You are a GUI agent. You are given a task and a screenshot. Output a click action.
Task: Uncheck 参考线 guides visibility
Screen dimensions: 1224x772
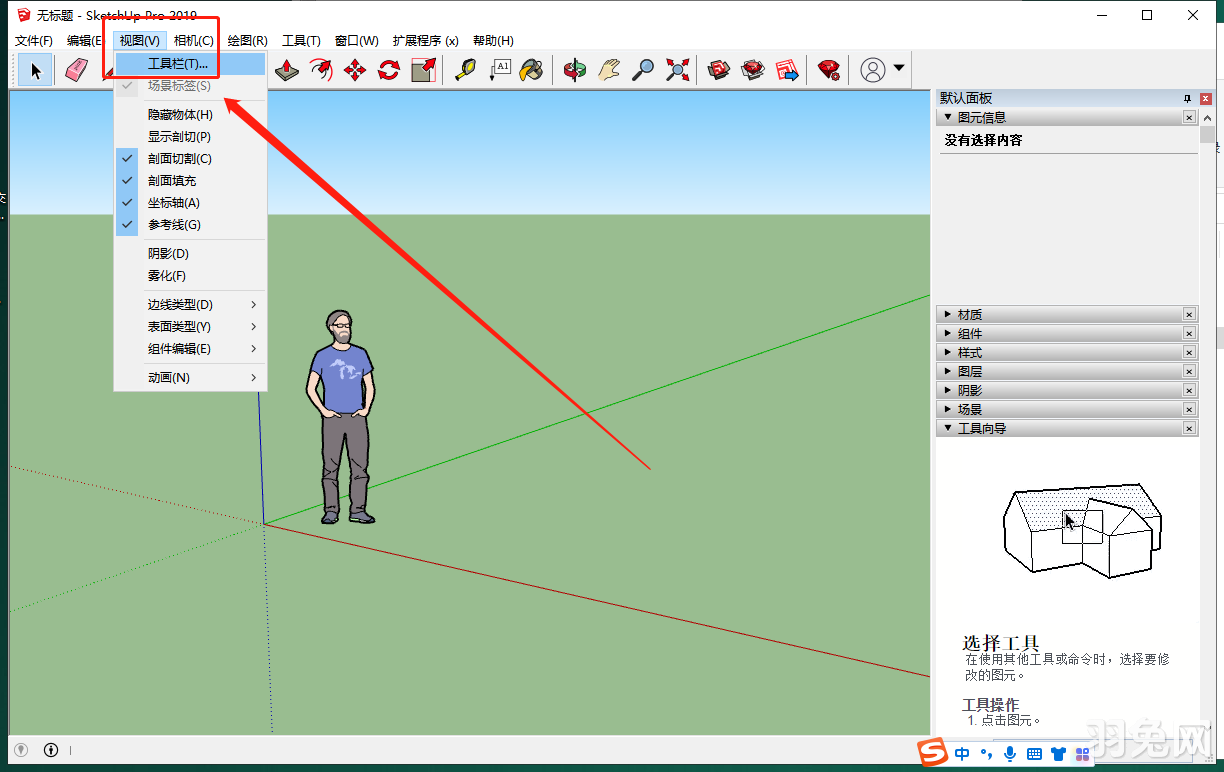pos(175,224)
